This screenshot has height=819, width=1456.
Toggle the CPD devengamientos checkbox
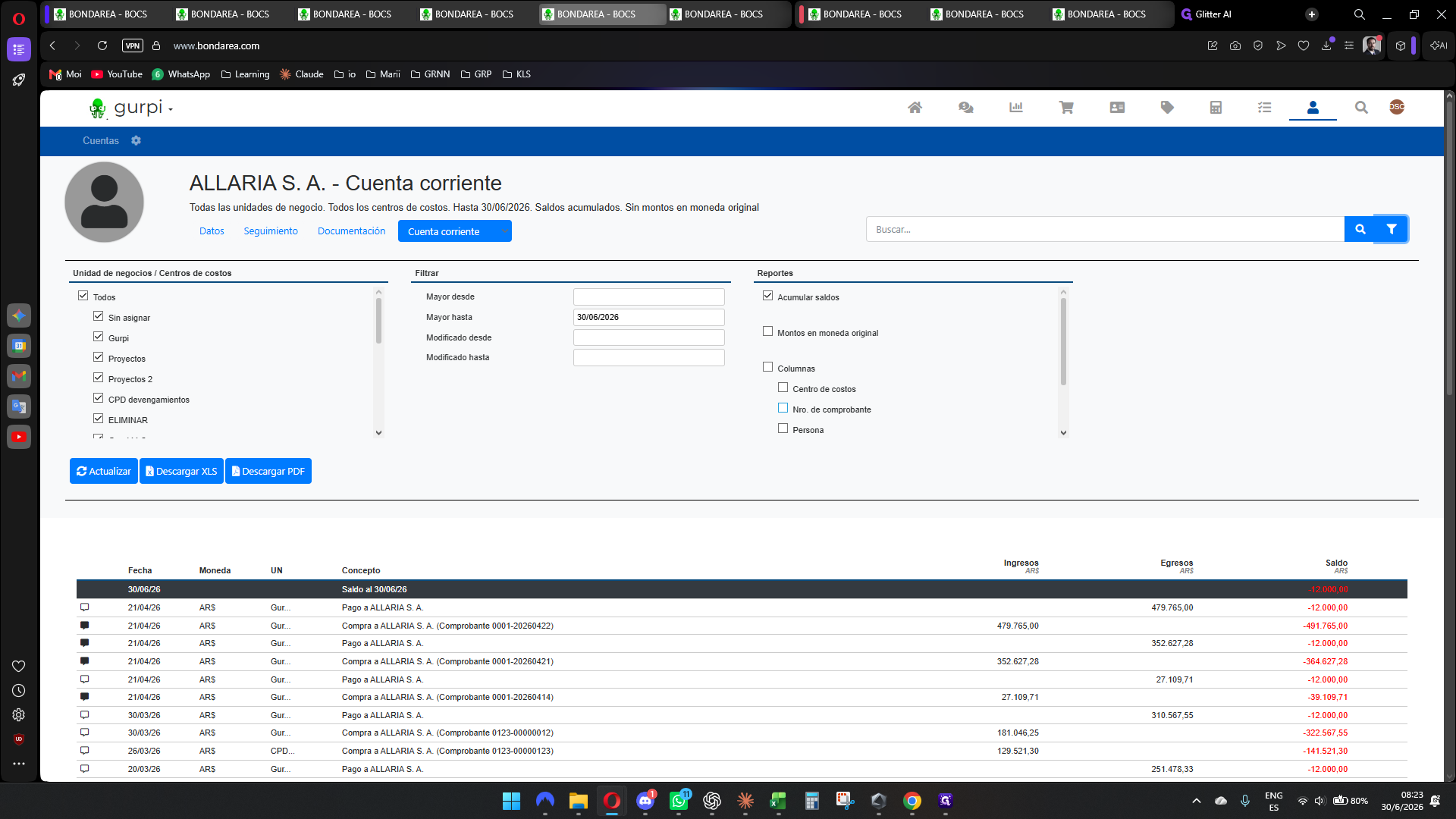coord(99,398)
